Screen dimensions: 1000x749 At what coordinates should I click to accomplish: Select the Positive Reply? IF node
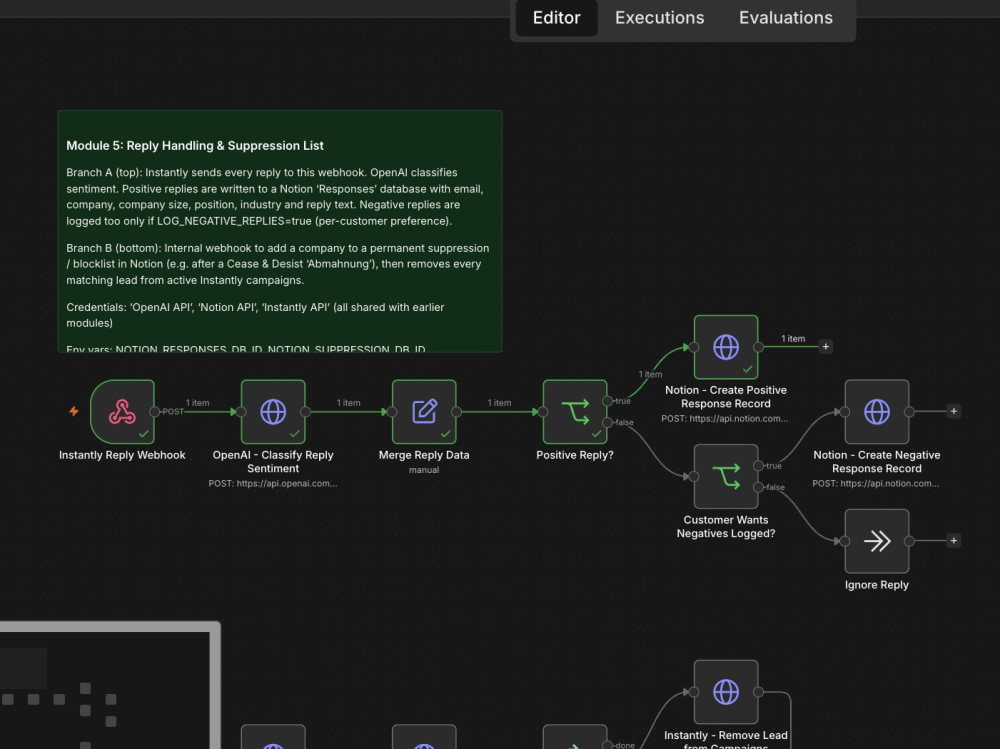(575, 412)
